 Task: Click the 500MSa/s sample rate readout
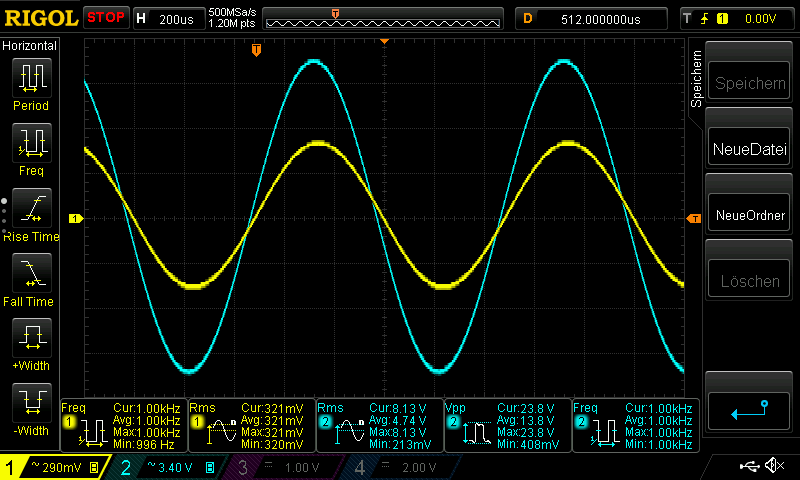coord(232,12)
